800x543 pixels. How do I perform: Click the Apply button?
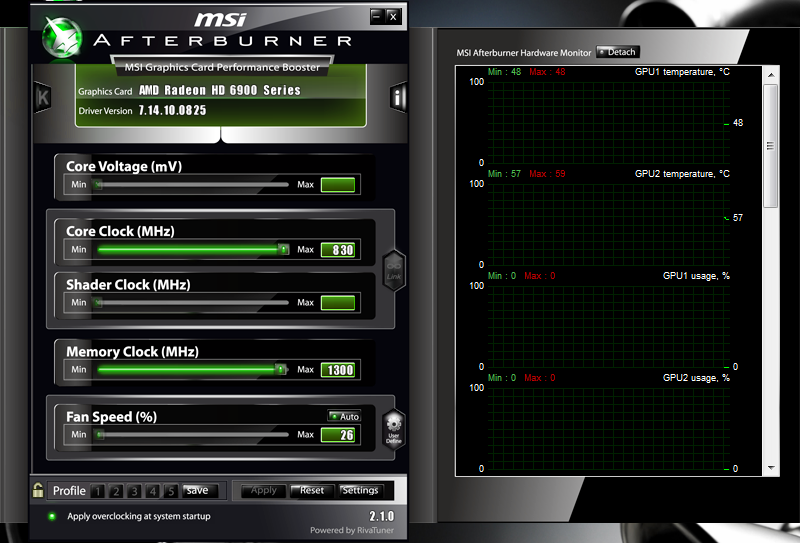(263, 490)
